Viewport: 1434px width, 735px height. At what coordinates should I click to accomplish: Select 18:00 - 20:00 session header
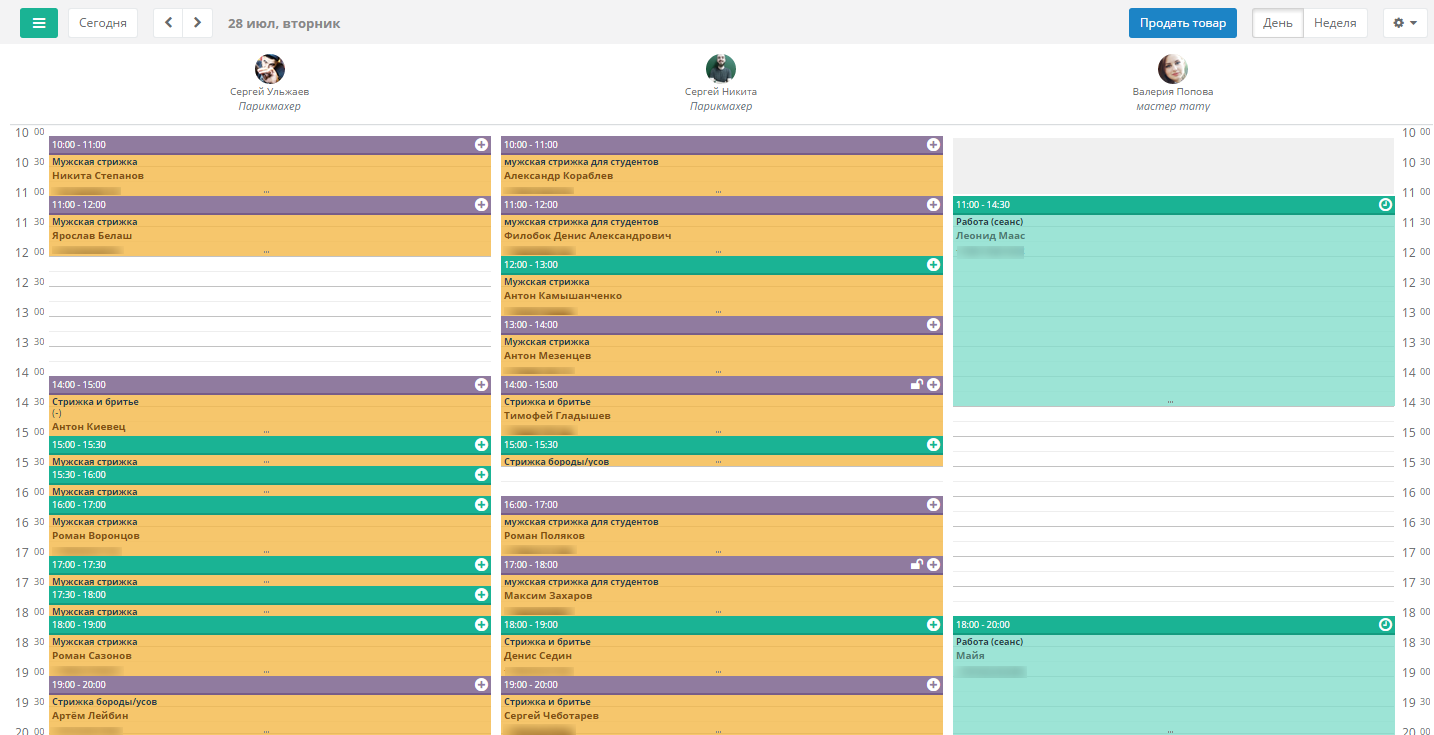tap(1173, 625)
